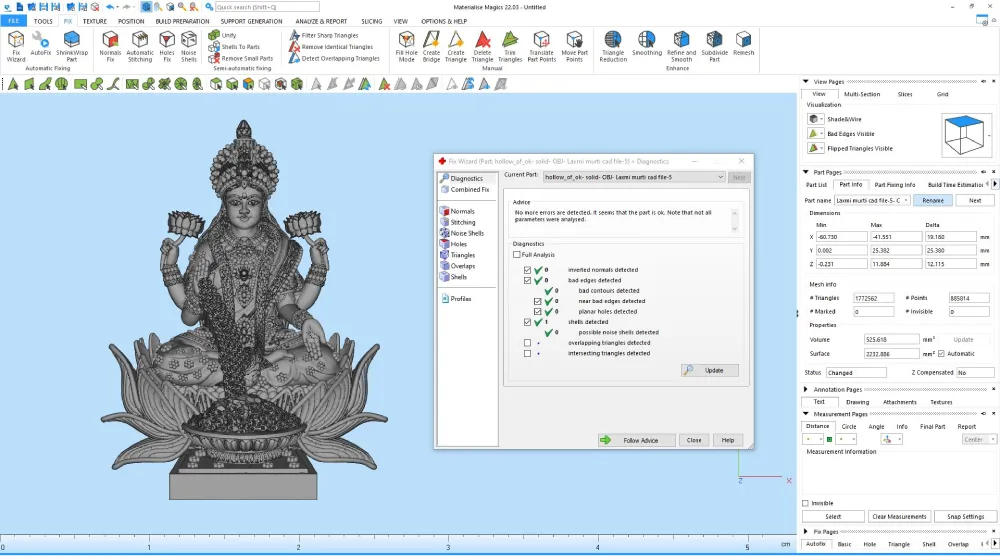Click Unify in semi-automatic fixing
Viewport: 1000px width, 556px height.
pos(223,35)
